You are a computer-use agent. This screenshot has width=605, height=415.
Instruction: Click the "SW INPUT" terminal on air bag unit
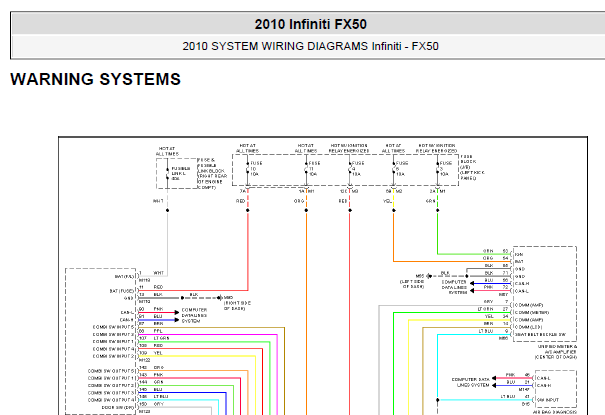point(548,400)
